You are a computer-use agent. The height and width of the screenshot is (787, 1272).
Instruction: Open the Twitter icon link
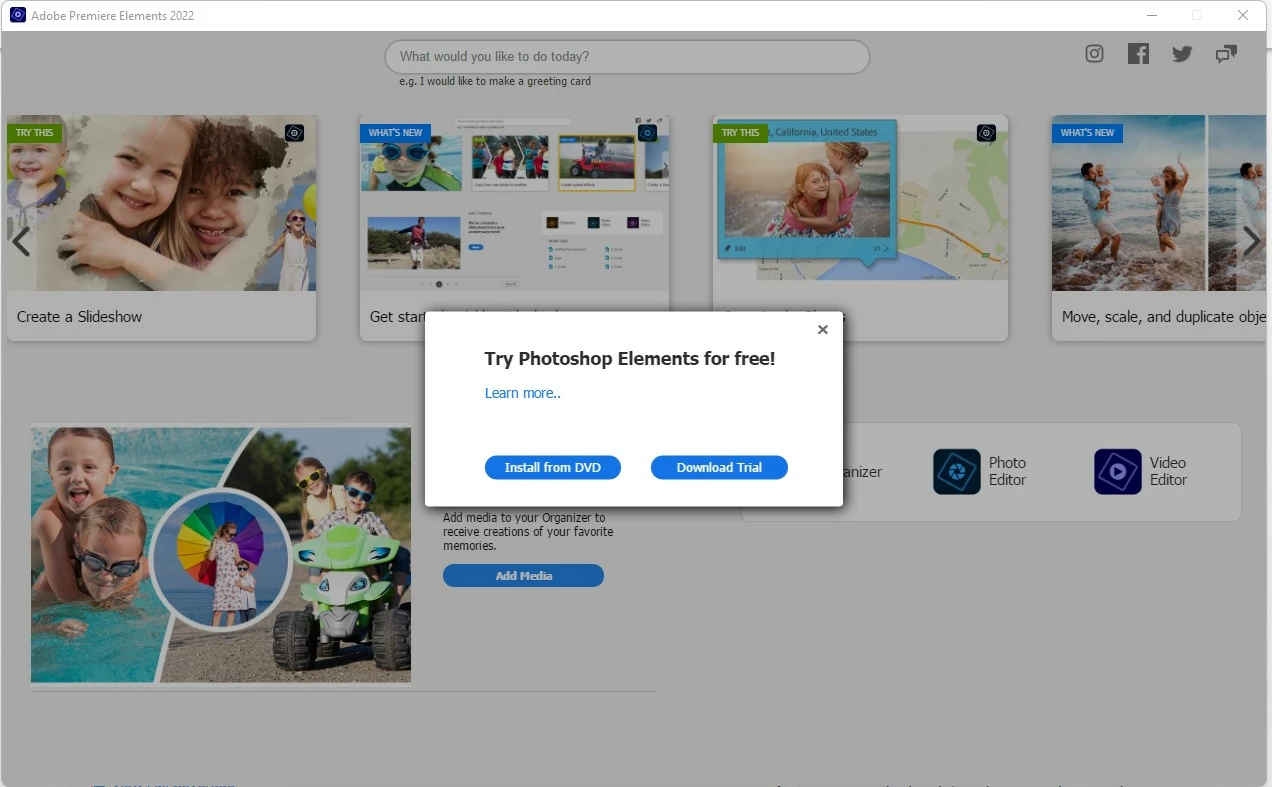(1182, 54)
